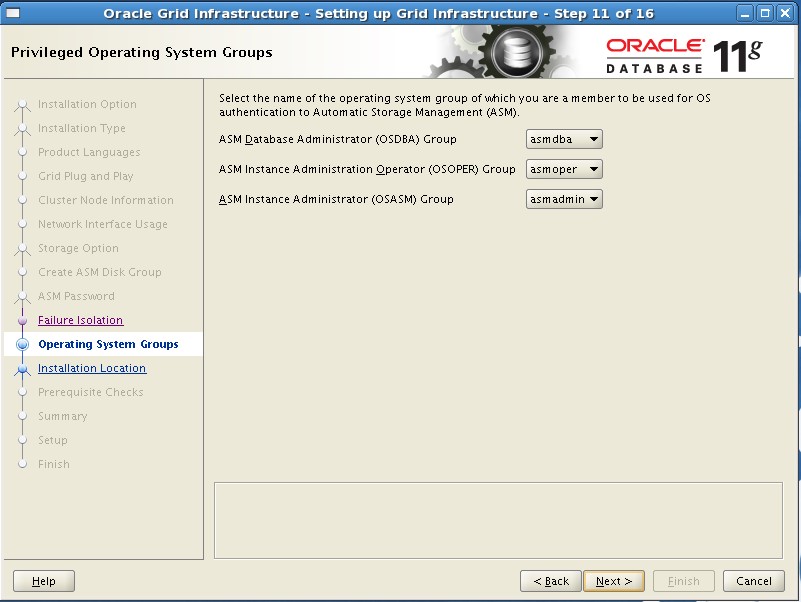
Task: Click the Create ASM Disk Group step
Action: tap(100, 272)
